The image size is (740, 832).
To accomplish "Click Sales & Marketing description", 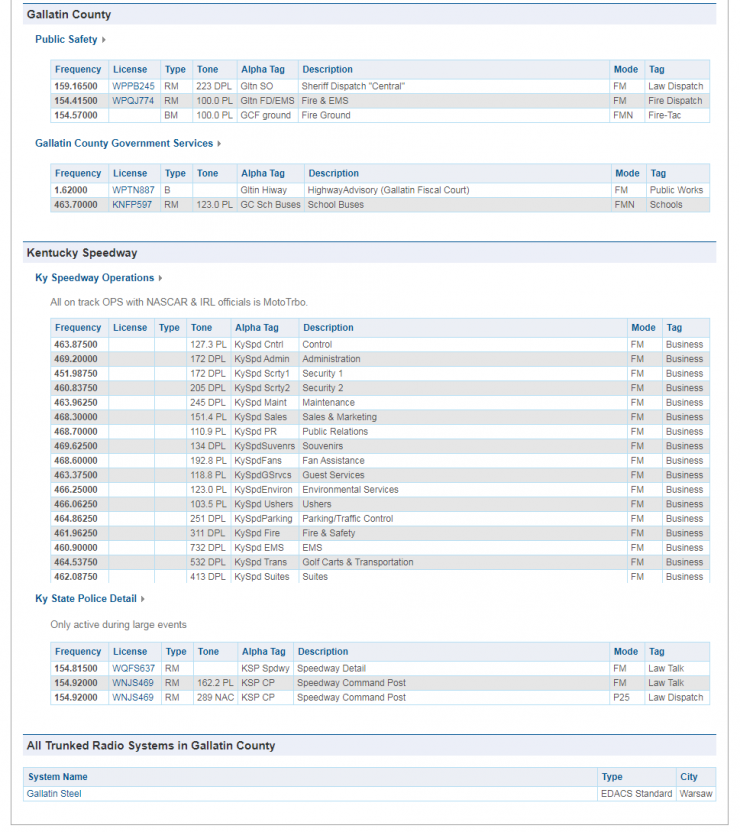I will [339, 417].
